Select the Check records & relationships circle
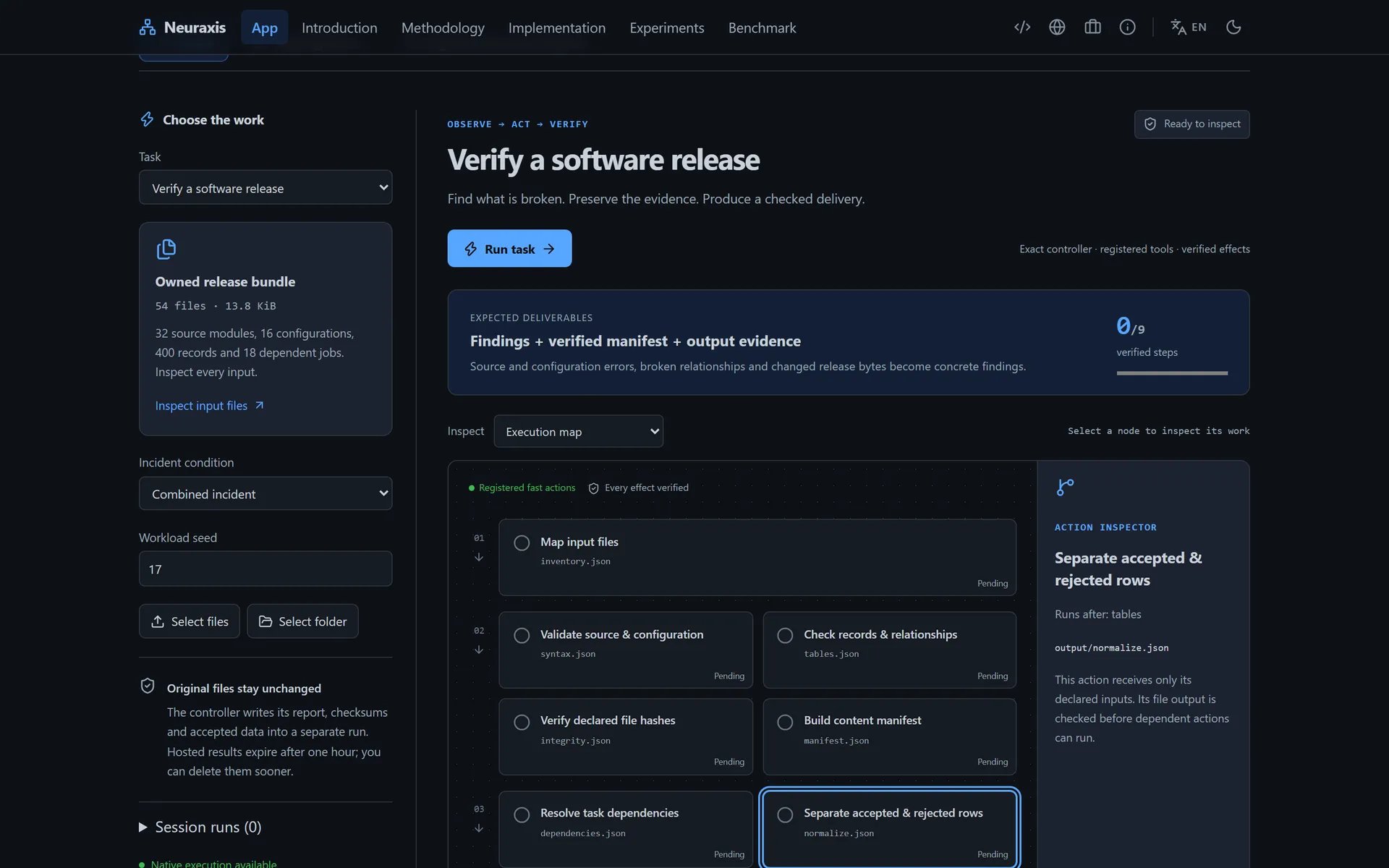 [x=785, y=635]
